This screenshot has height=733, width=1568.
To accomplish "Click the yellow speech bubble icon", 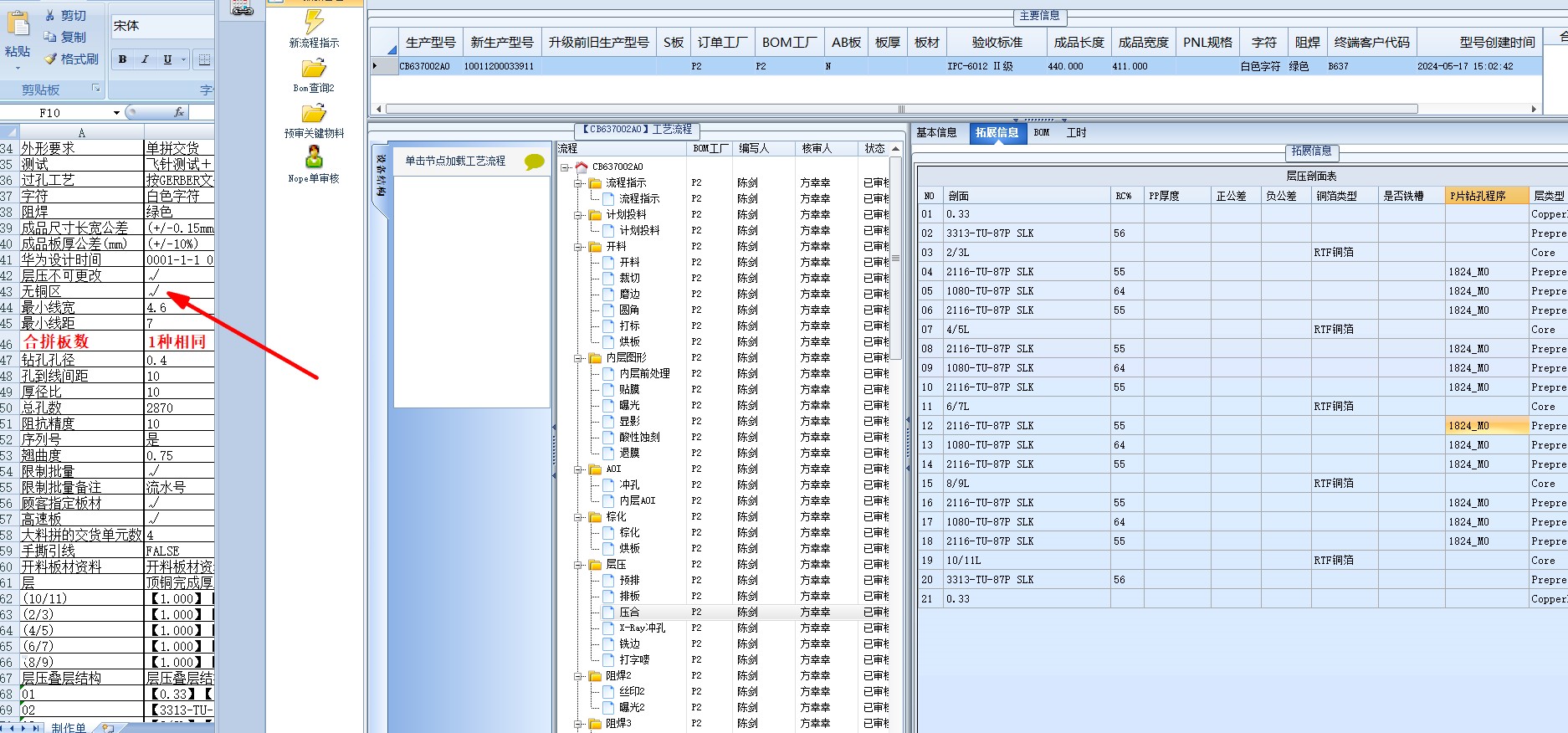I will [x=534, y=161].
